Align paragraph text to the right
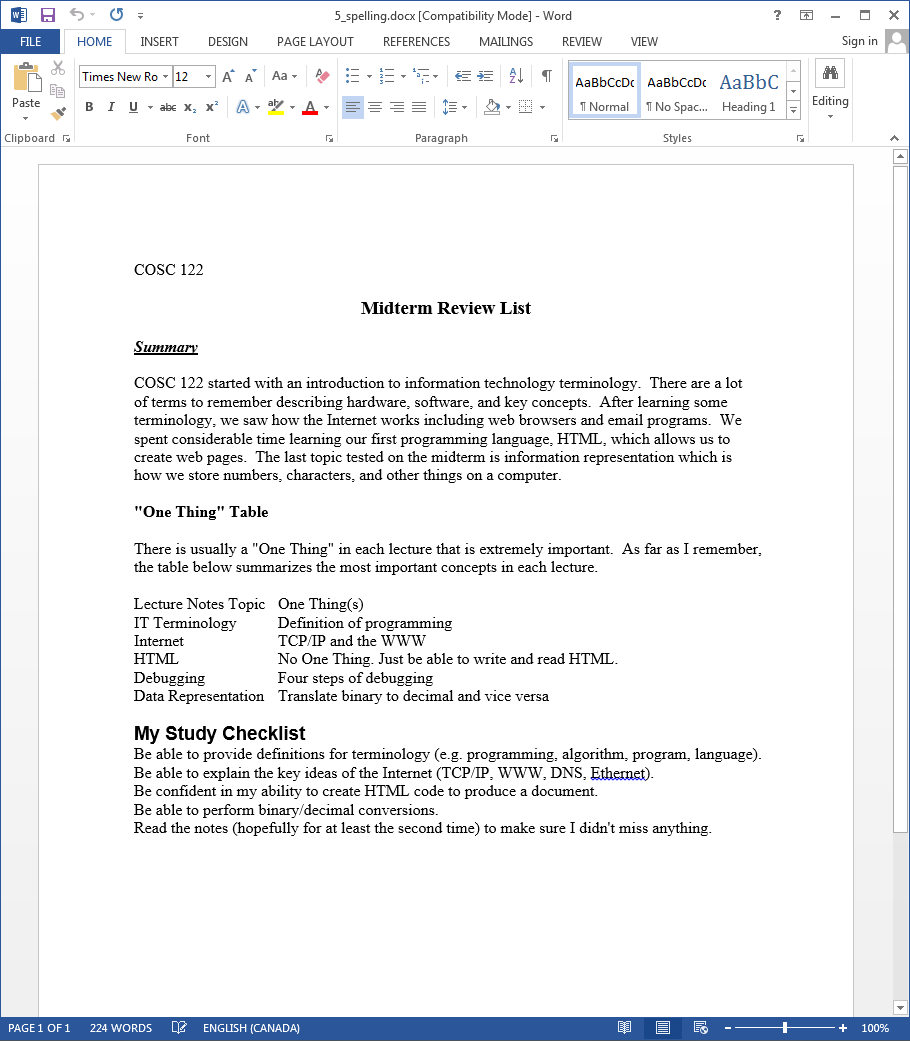Viewport: 910px width, 1041px height. click(x=397, y=107)
